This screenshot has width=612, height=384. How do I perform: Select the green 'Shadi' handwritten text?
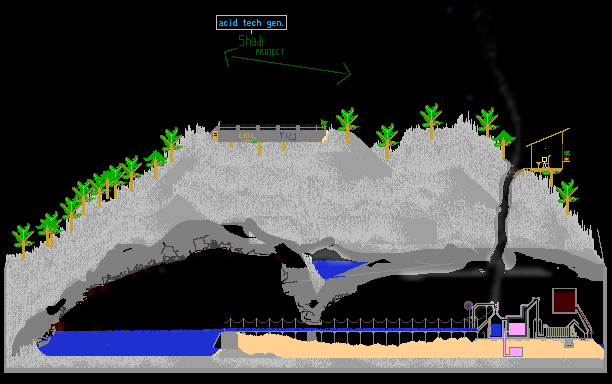click(251, 41)
